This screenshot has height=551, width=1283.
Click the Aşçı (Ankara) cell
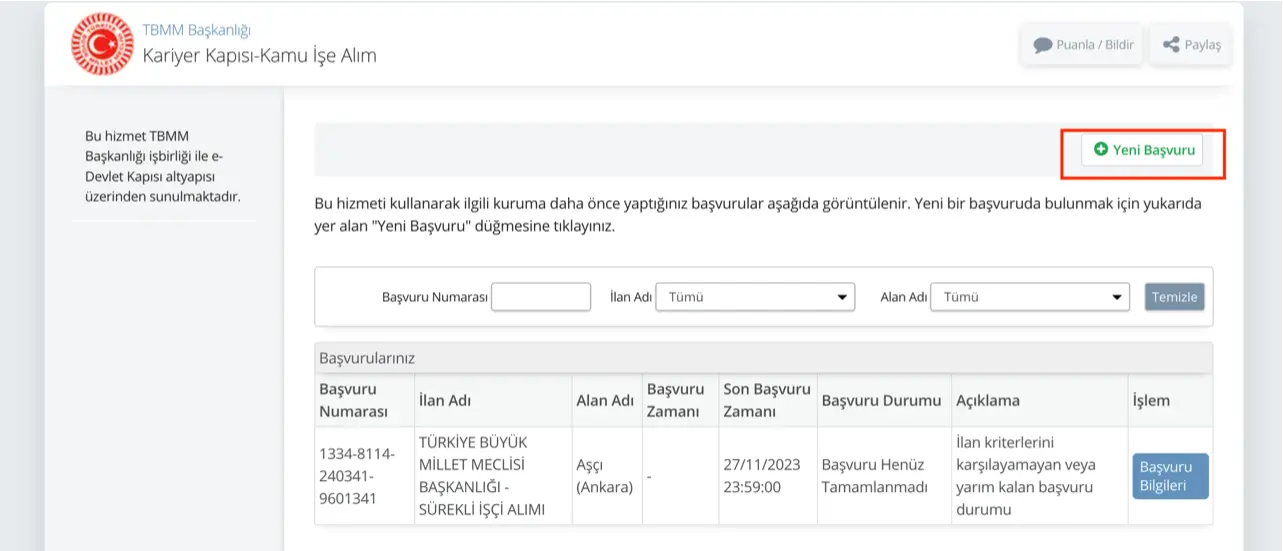click(605, 476)
